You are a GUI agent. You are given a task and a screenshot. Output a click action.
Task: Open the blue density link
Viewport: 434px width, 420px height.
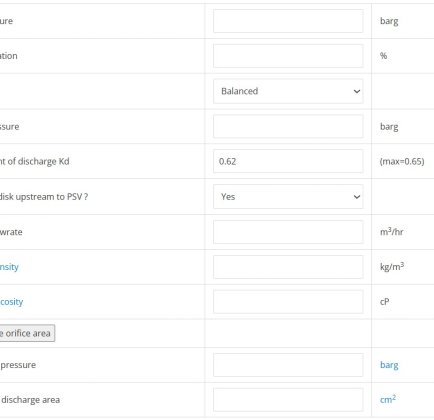click(x=9, y=267)
